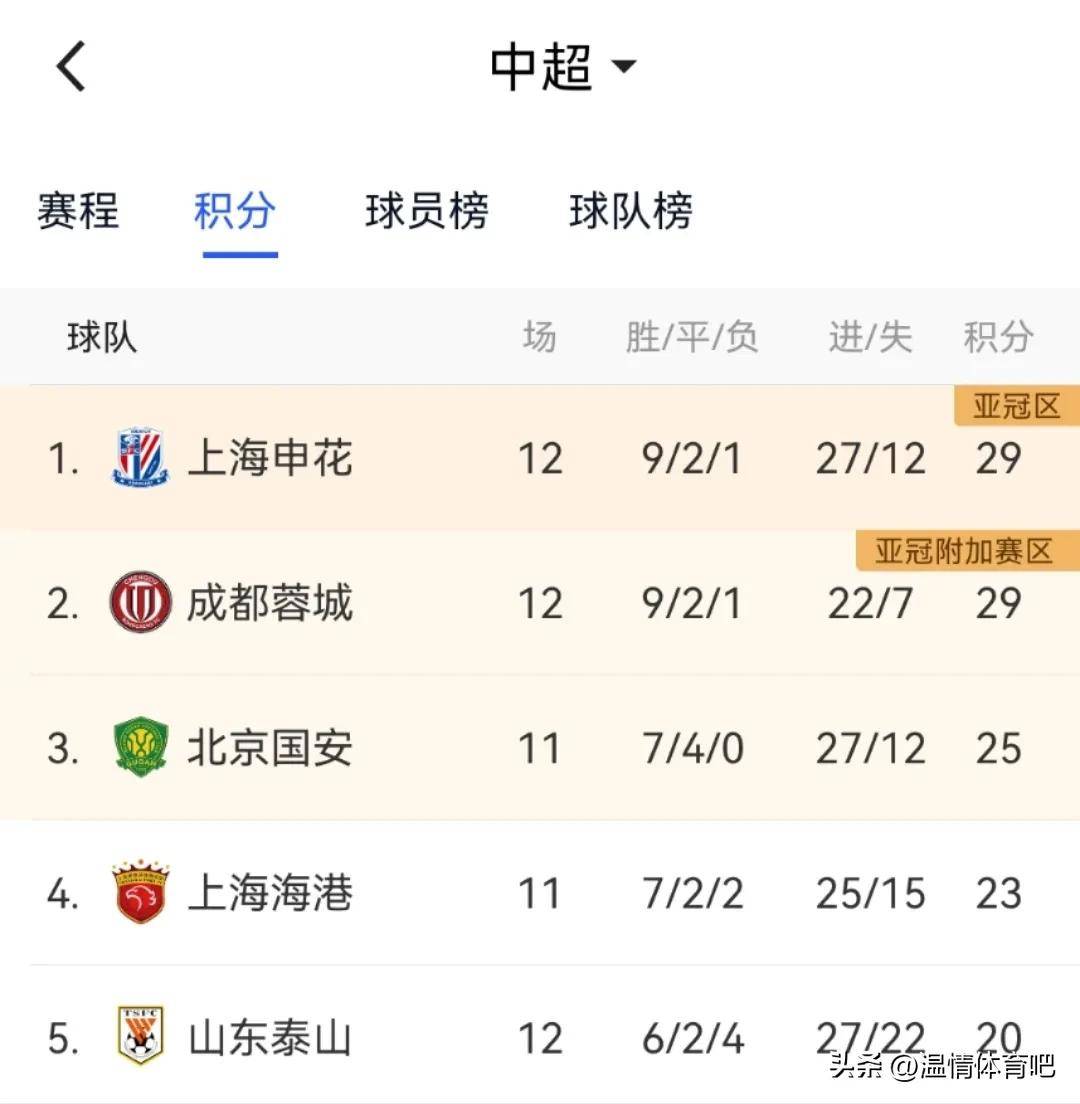Open the 球员榜 tab
Image resolution: width=1080 pixels, height=1104 pixels.
[427, 211]
